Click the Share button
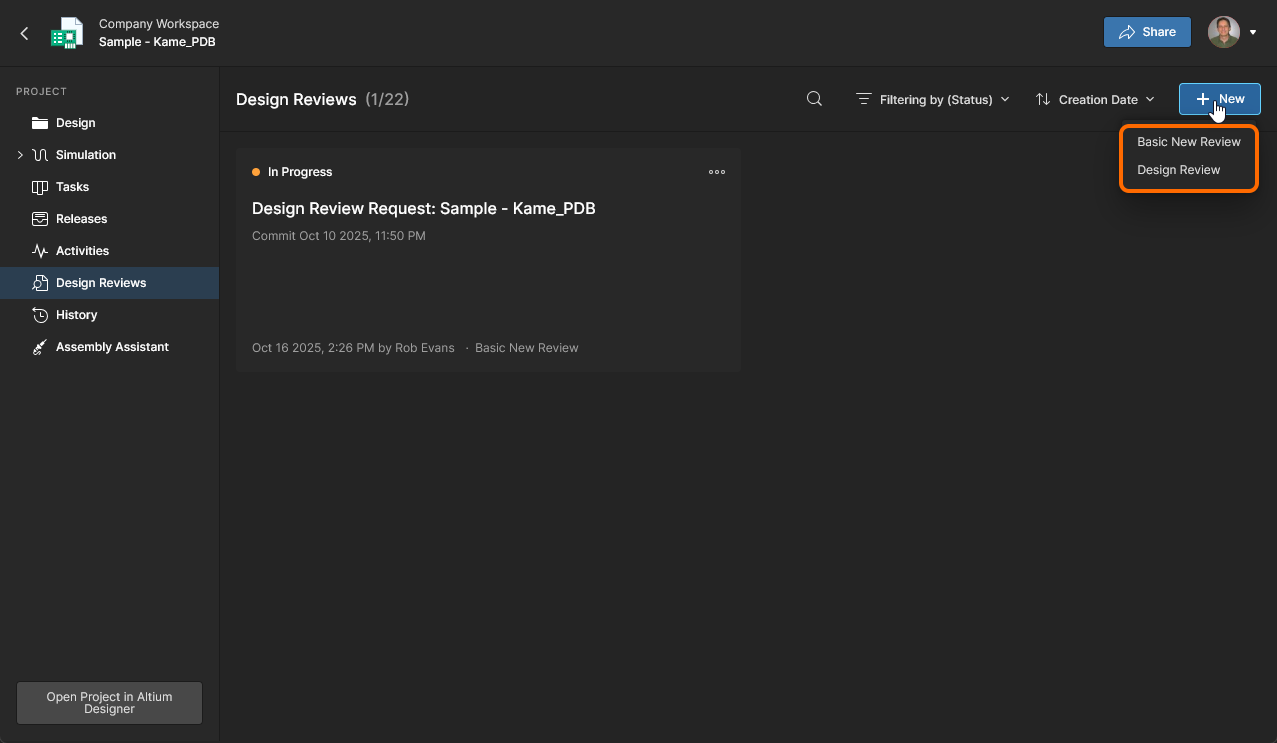The width and height of the screenshot is (1277, 743). pos(1146,31)
